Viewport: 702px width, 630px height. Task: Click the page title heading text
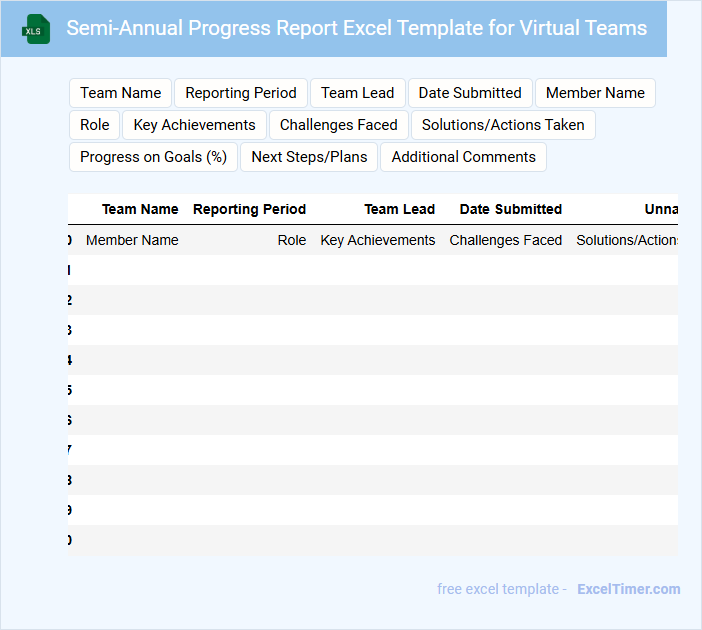pos(356,28)
